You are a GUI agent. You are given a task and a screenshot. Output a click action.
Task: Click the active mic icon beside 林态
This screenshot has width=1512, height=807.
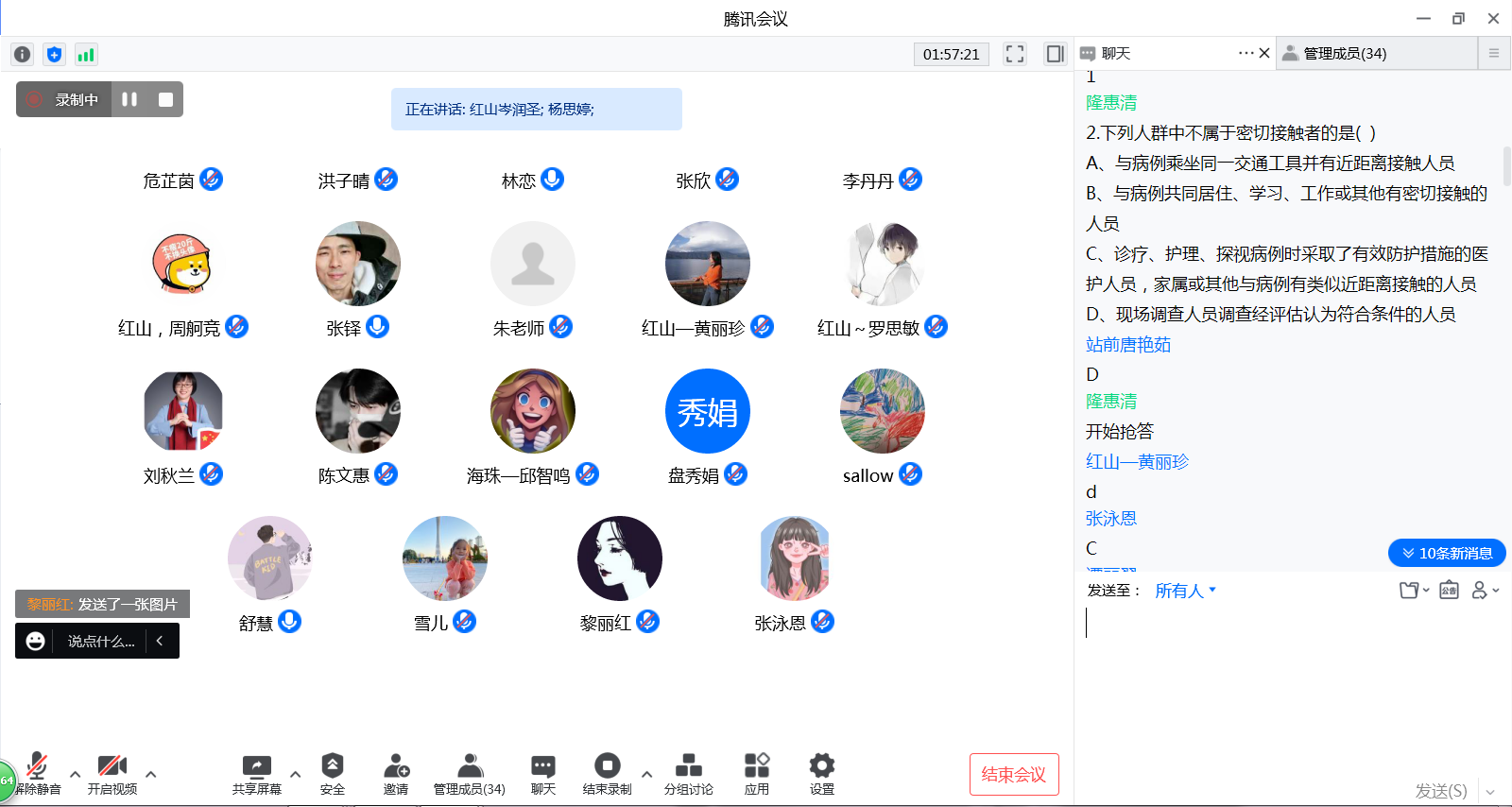point(553,179)
